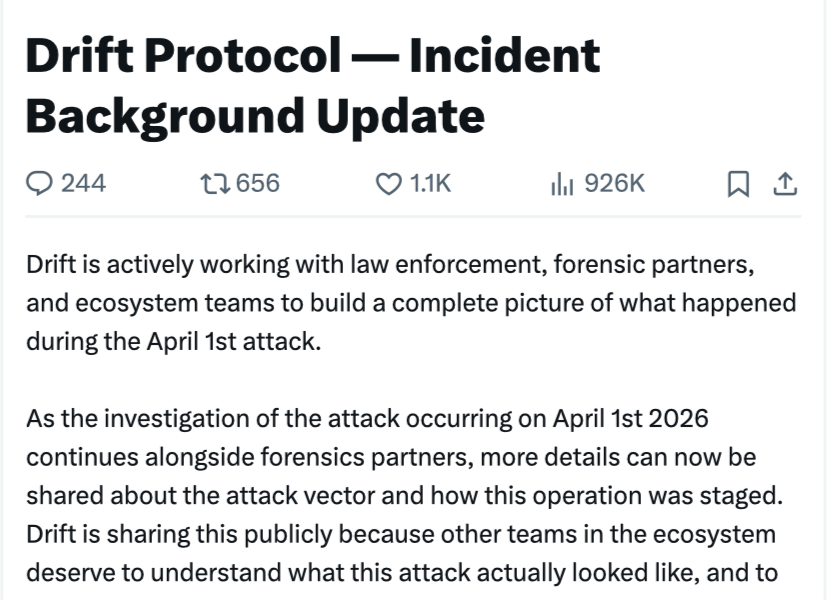
Task: Save the article with the bookmark ribbon icon
Action: 737,182
